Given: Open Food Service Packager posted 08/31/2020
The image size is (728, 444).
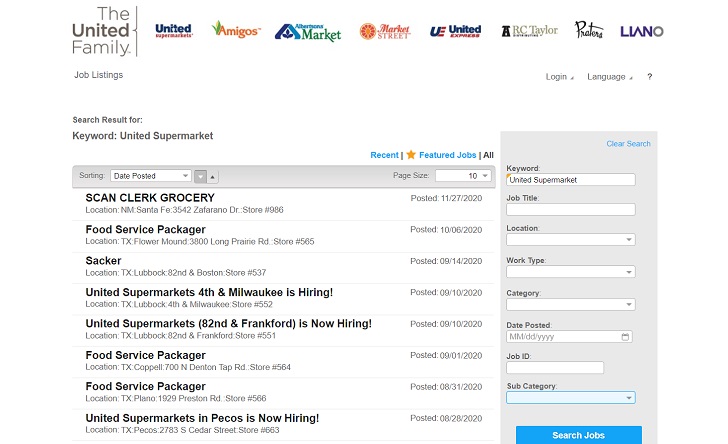Looking at the screenshot, I should [145, 386].
